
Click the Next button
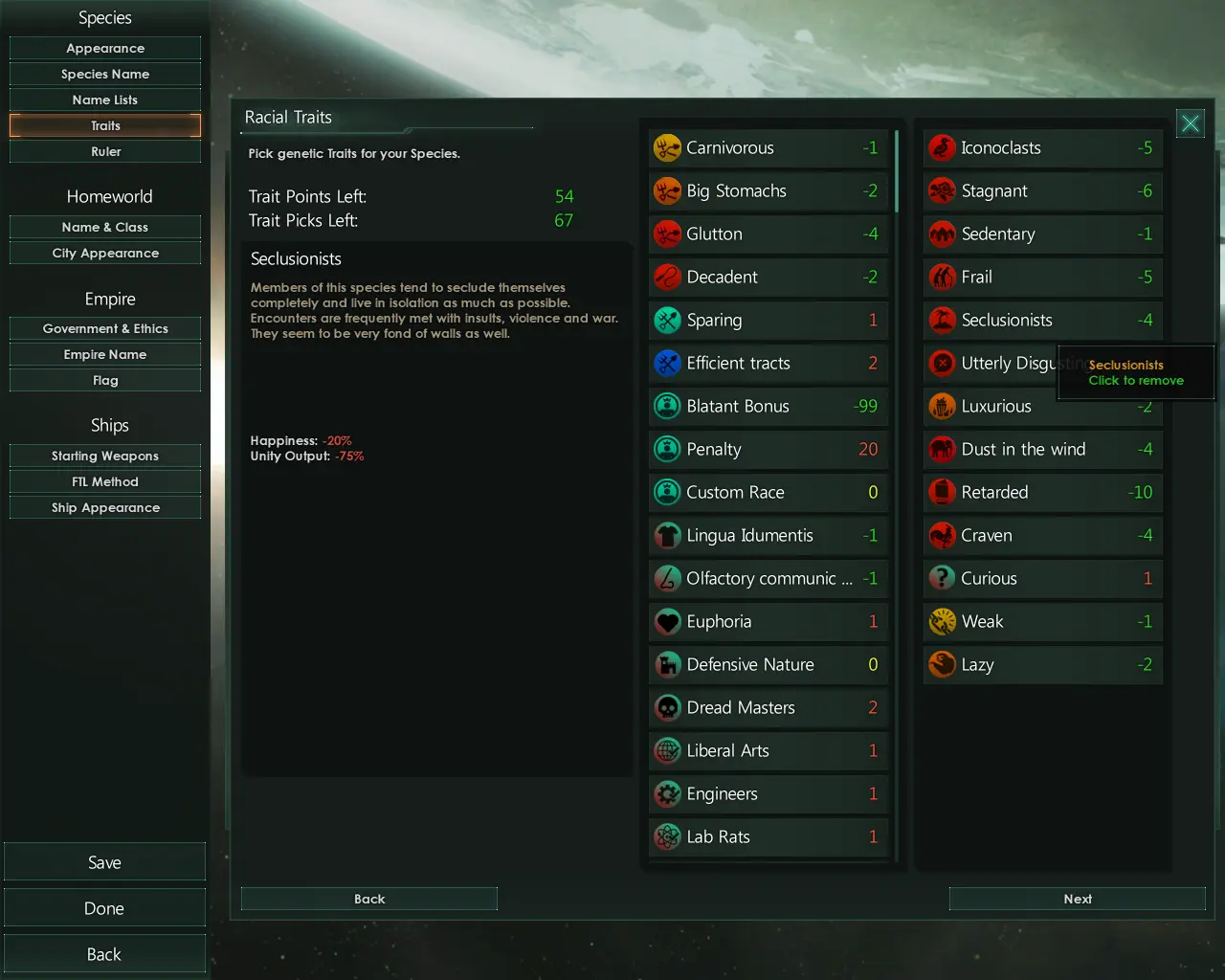click(x=1078, y=899)
